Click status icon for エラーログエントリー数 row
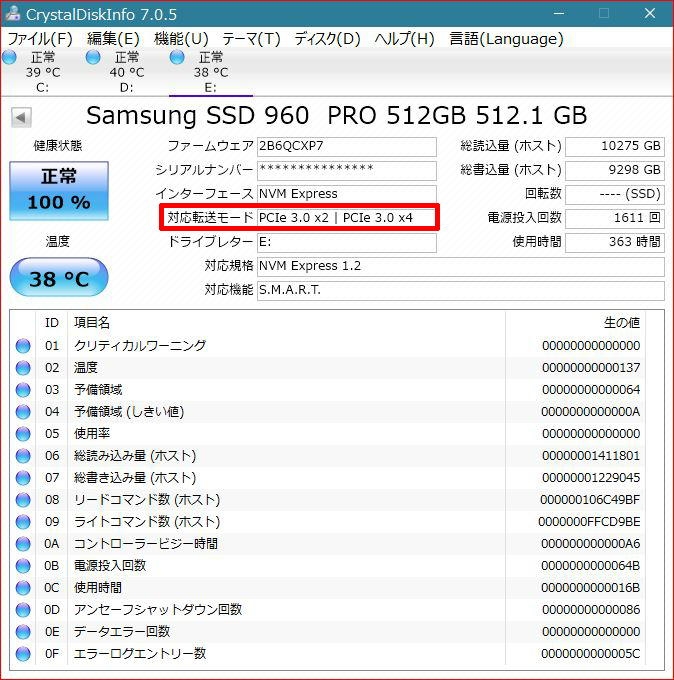This screenshot has width=674, height=680. 23,654
